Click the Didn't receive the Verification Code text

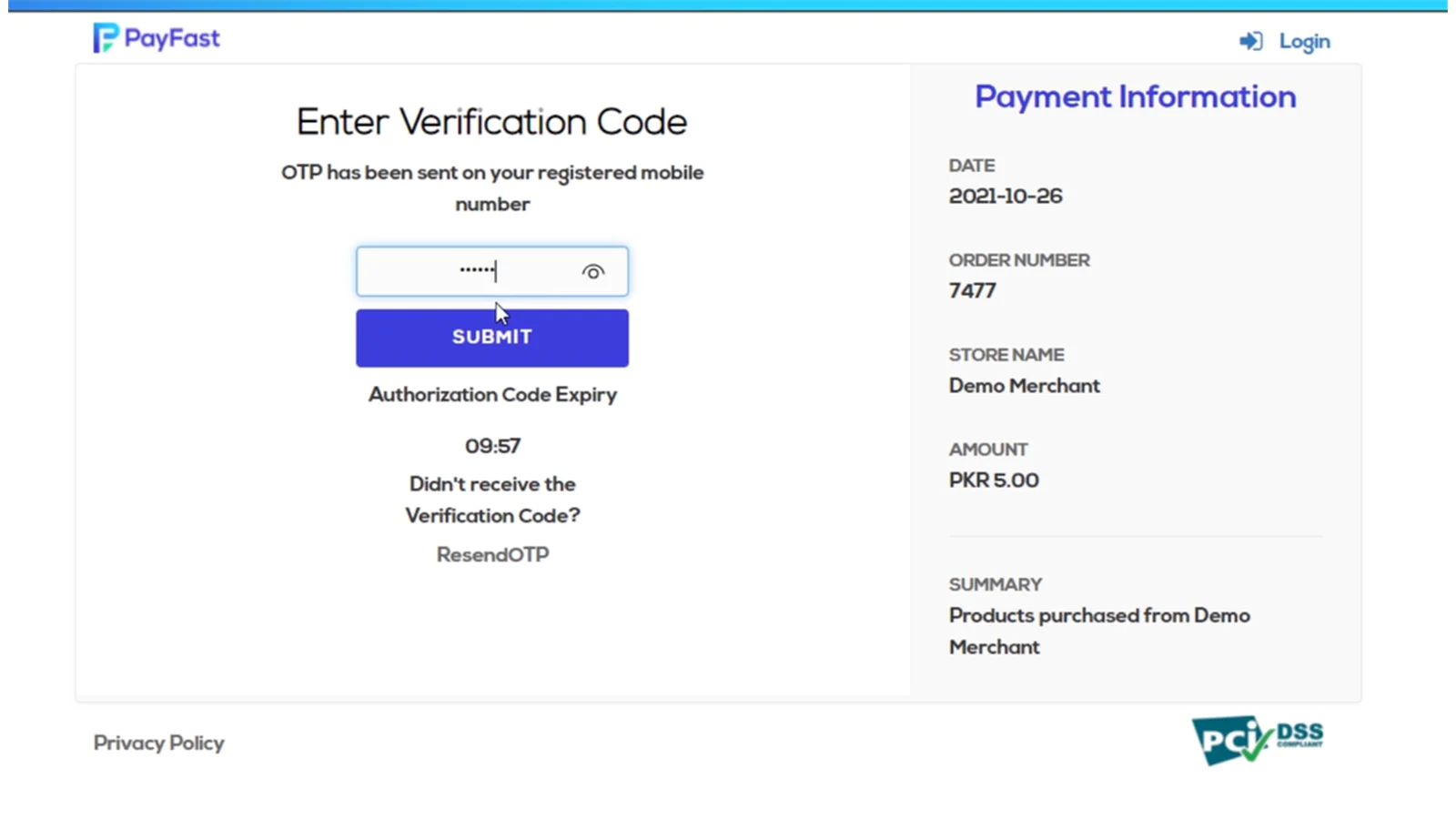click(x=492, y=500)
